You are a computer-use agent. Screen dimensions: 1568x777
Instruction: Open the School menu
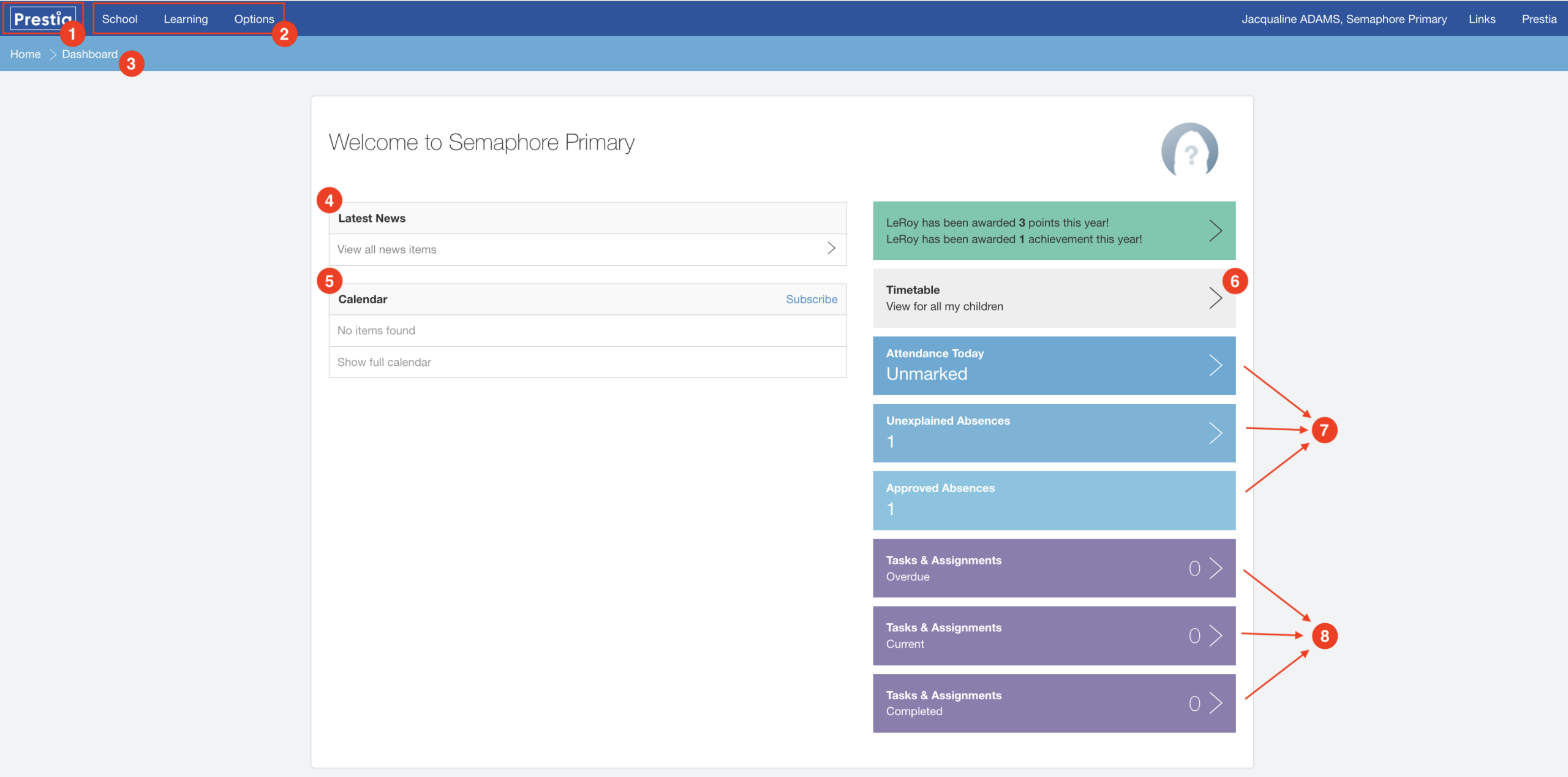(119, 19)
